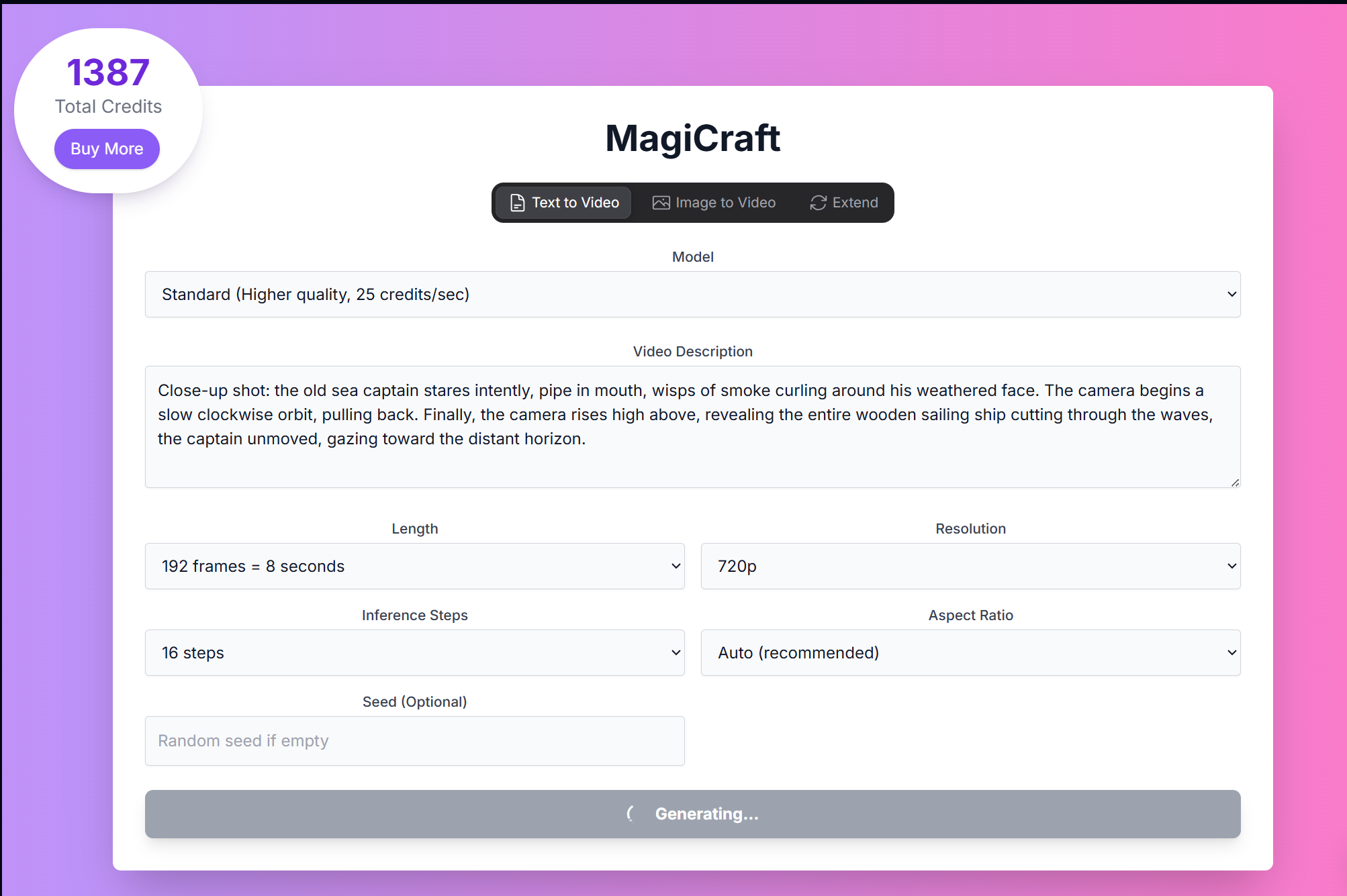Open the Resolution dropdown showing 720p
The height and width of the screenshot is (896, 1347).
click(971, 566)
